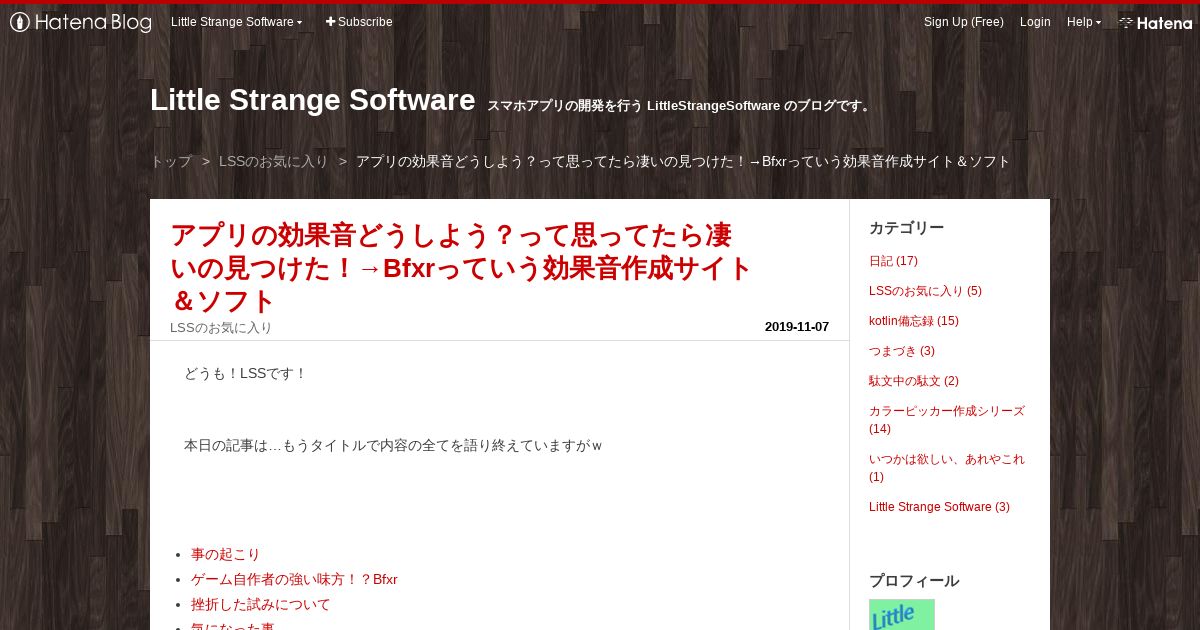Open the LSSのお気に入り tag under article title
Image resolution: width=1200 pixels, height=630 pixels.
[221, 327]
